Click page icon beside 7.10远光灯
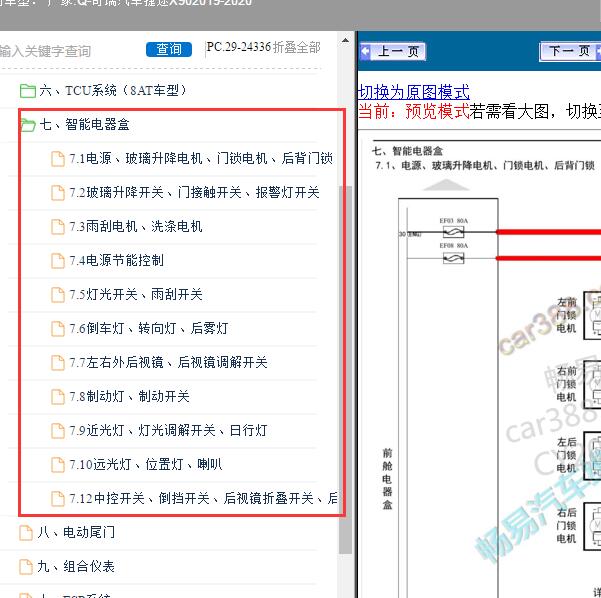The width and height of the screenshot is (601, 598). [58, 465]
